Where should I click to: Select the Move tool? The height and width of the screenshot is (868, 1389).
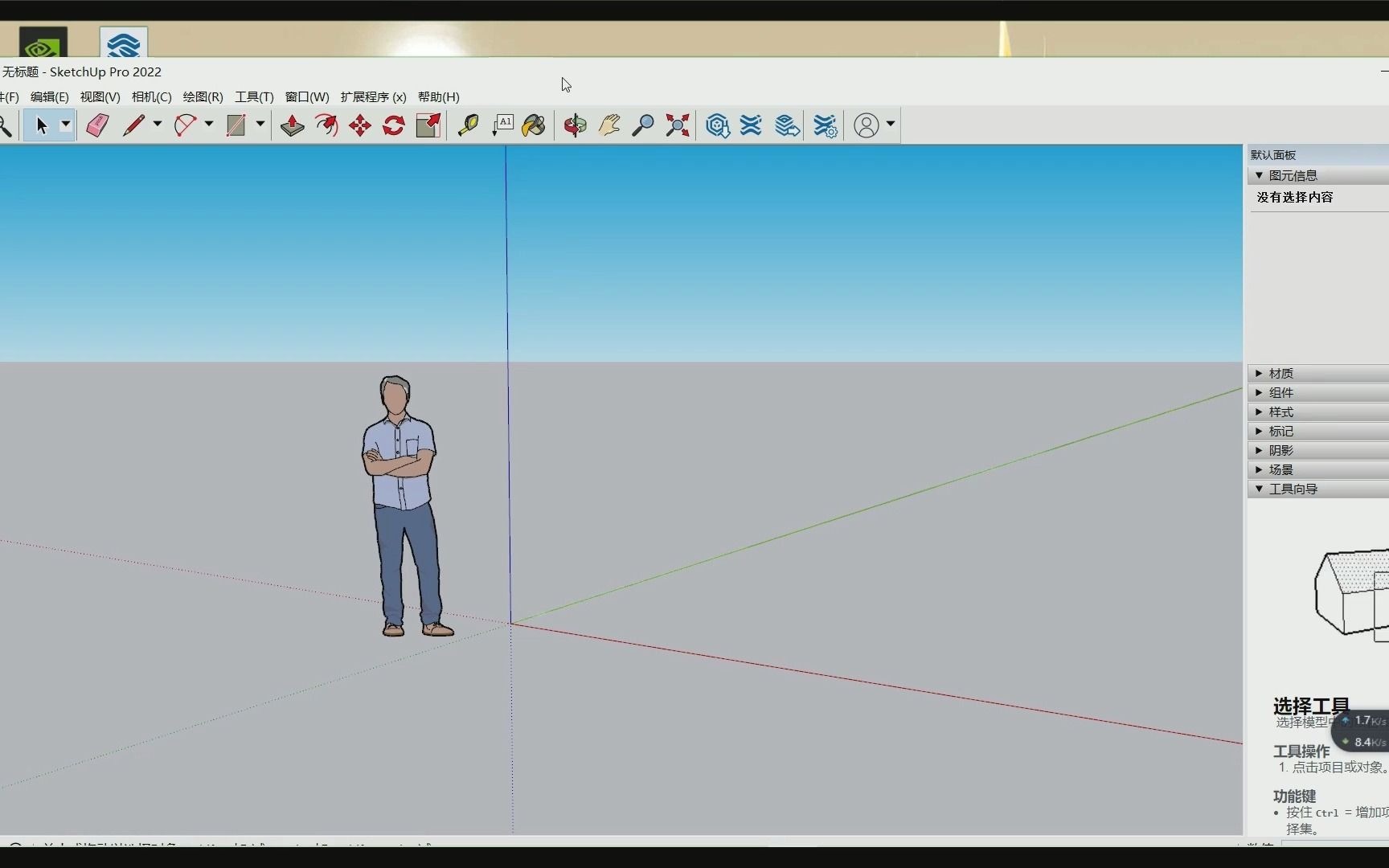(x=359, y=125)
